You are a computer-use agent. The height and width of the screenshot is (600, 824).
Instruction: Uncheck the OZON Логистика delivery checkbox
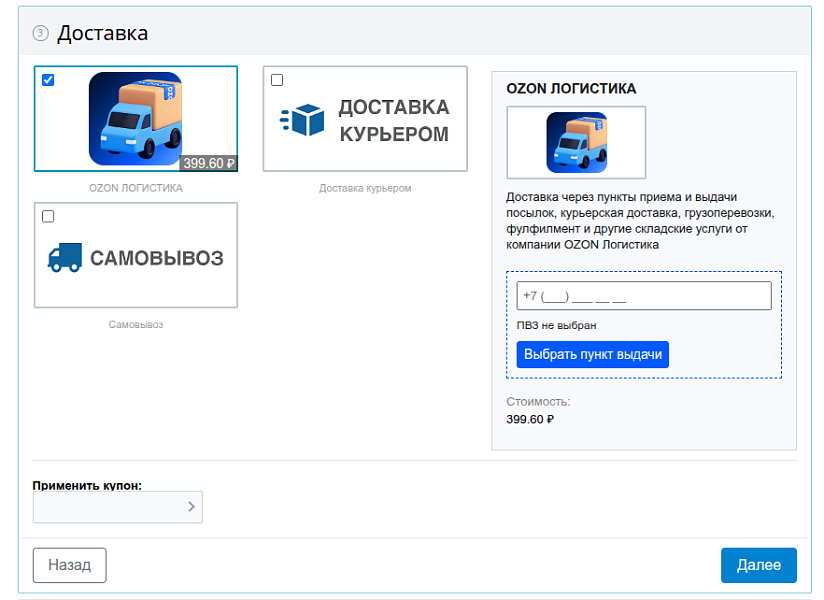[48, 80]
